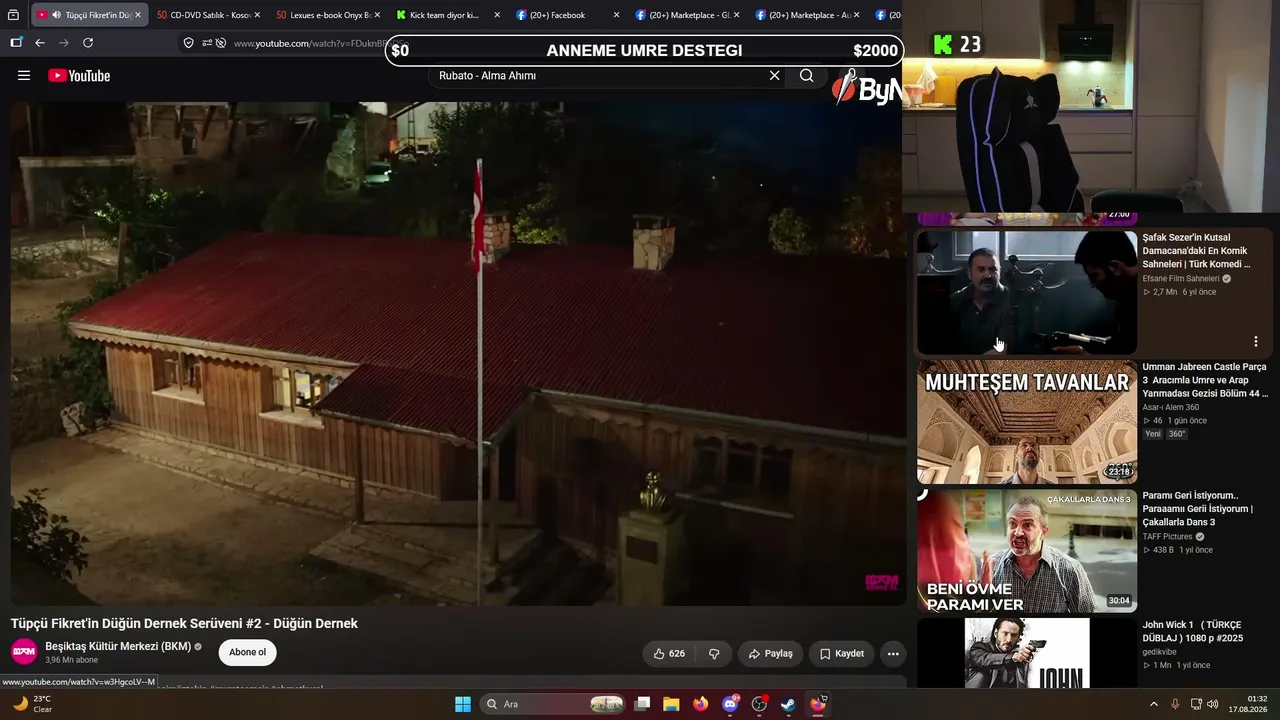Clear the YouTube search text
The image size is (1280, 720).
click(x=774, y=76)
